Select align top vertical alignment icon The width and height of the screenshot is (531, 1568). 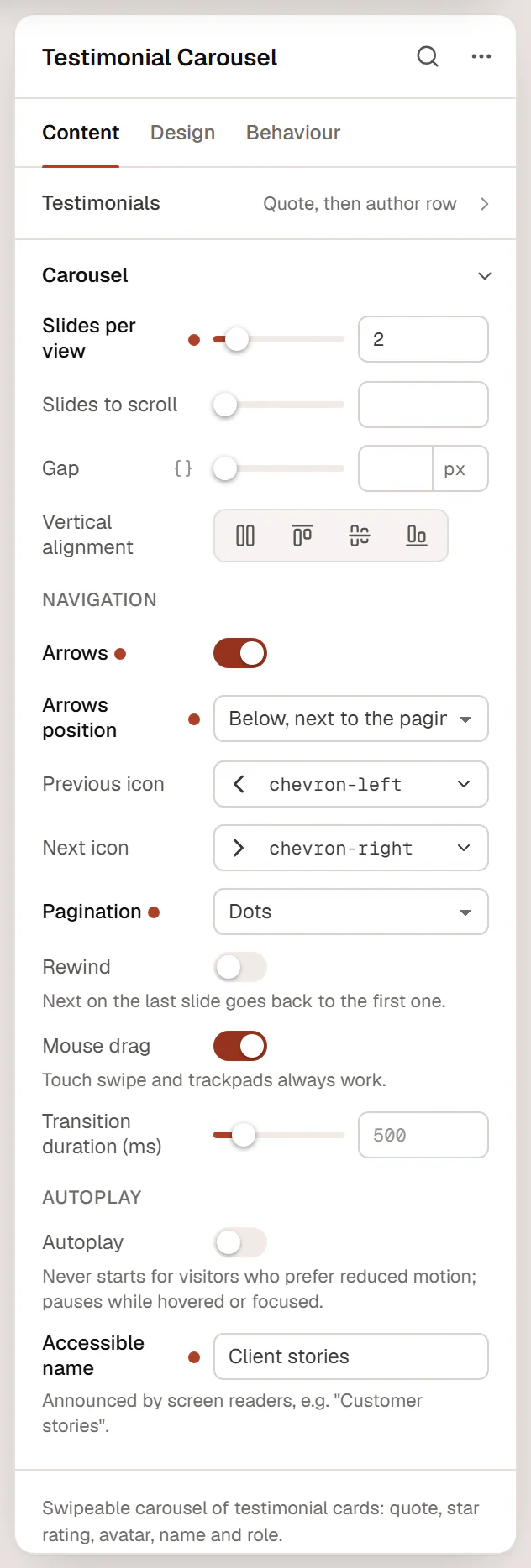click(302, 536)
